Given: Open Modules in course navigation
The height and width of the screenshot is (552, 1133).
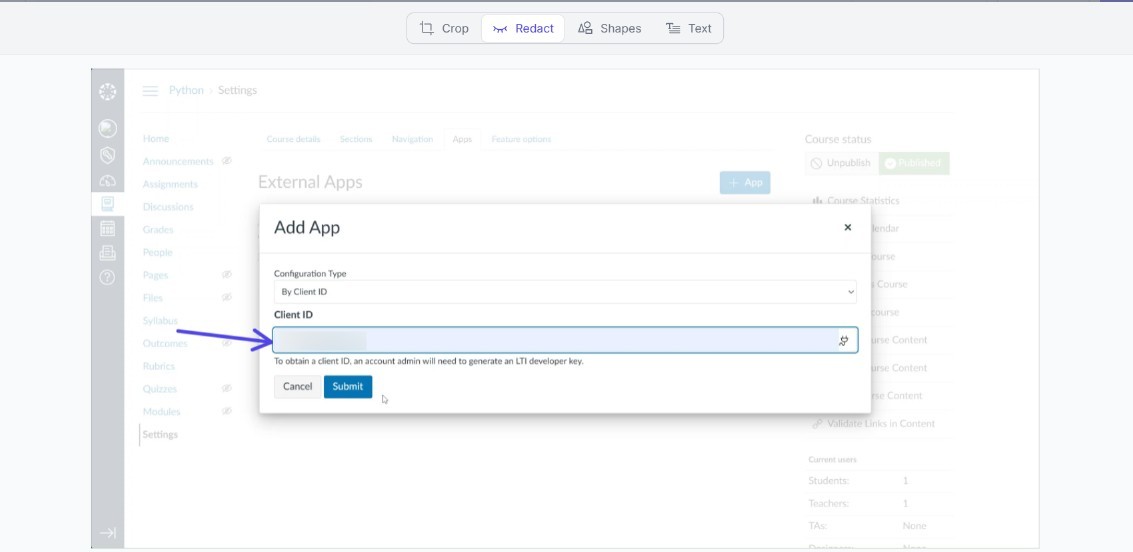Looking at the screenshot, I should coord(162,412).
